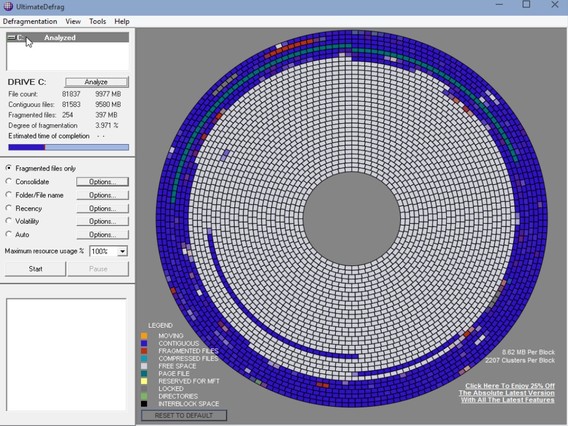Image resolution: width=568 pixels, height=426 pixels.
Task: Open the Defragmentation menu
Action: coord(30,21)
